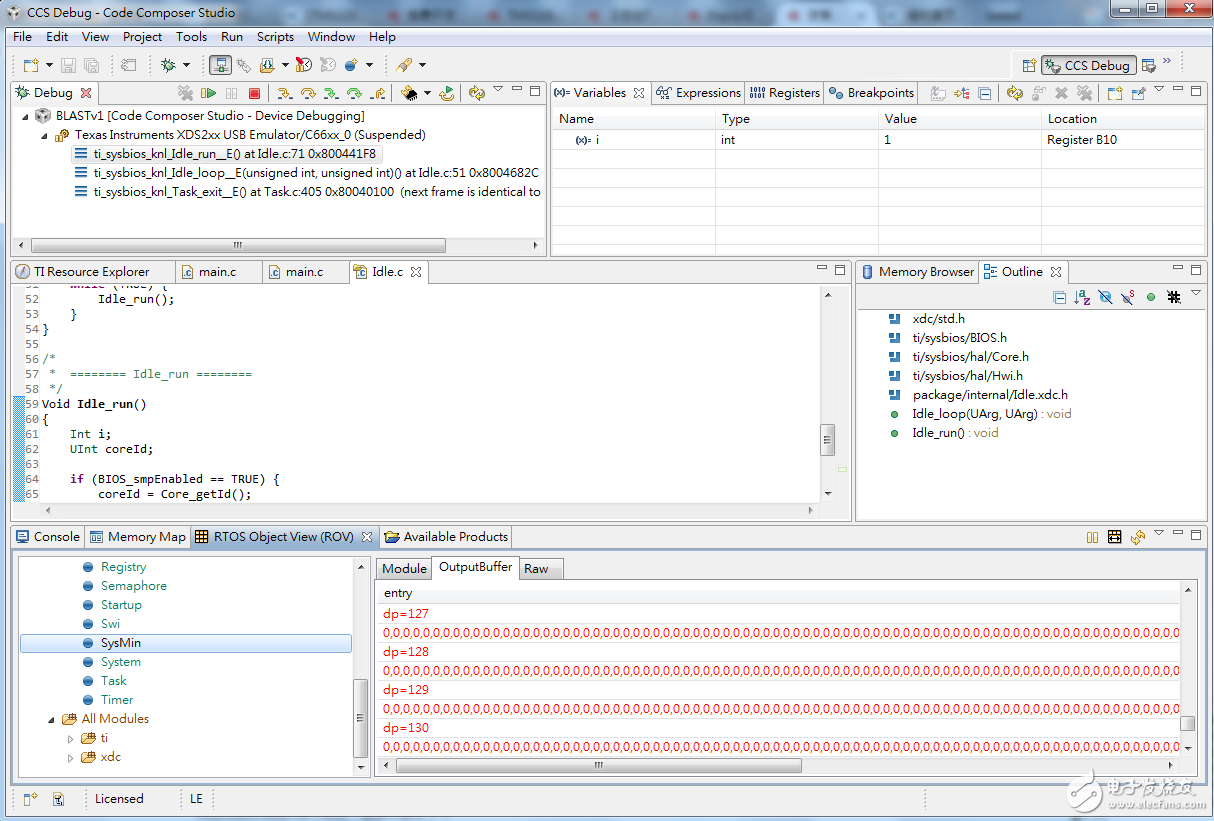Collapse all items in the Variables view
1214x821 pixels.
tap(985, 93)
